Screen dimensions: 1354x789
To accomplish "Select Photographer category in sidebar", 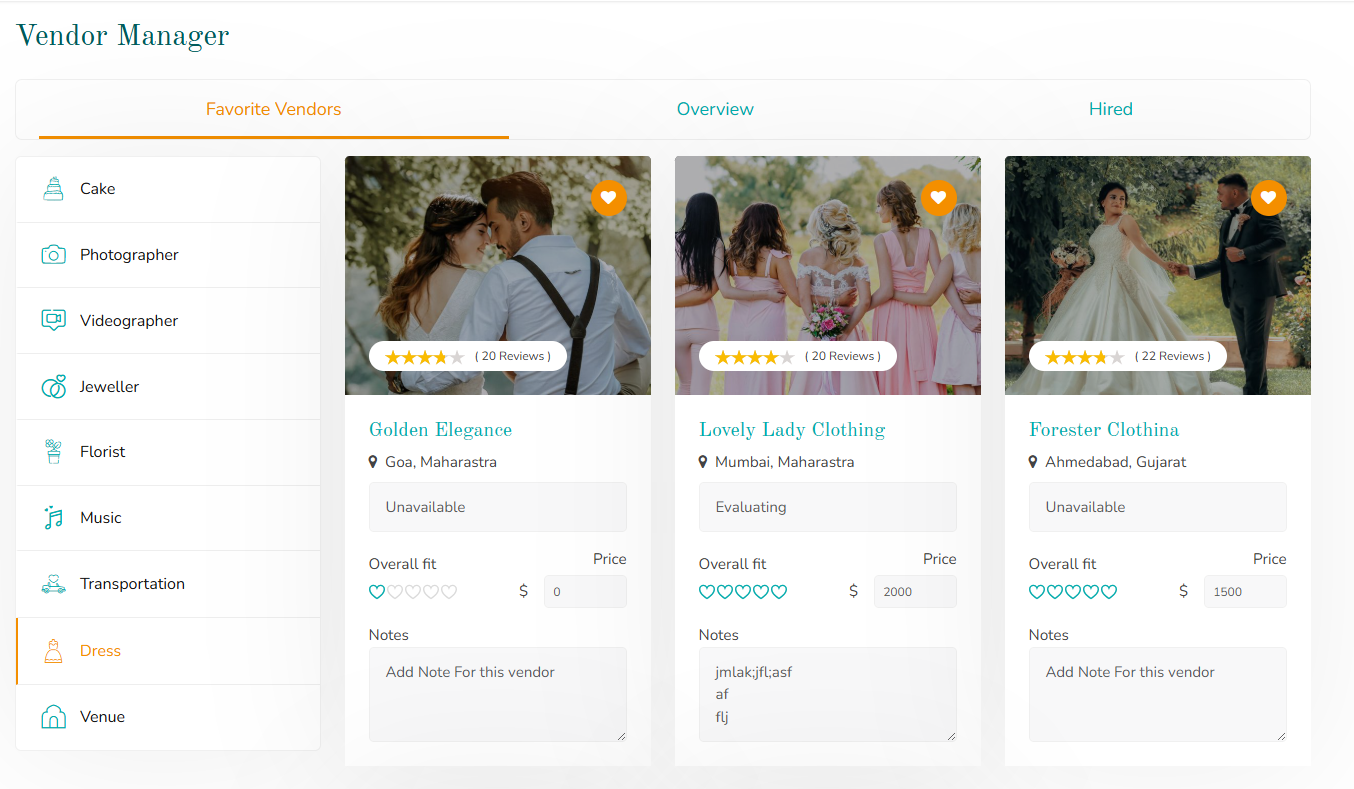I will [x=168, y=255].
